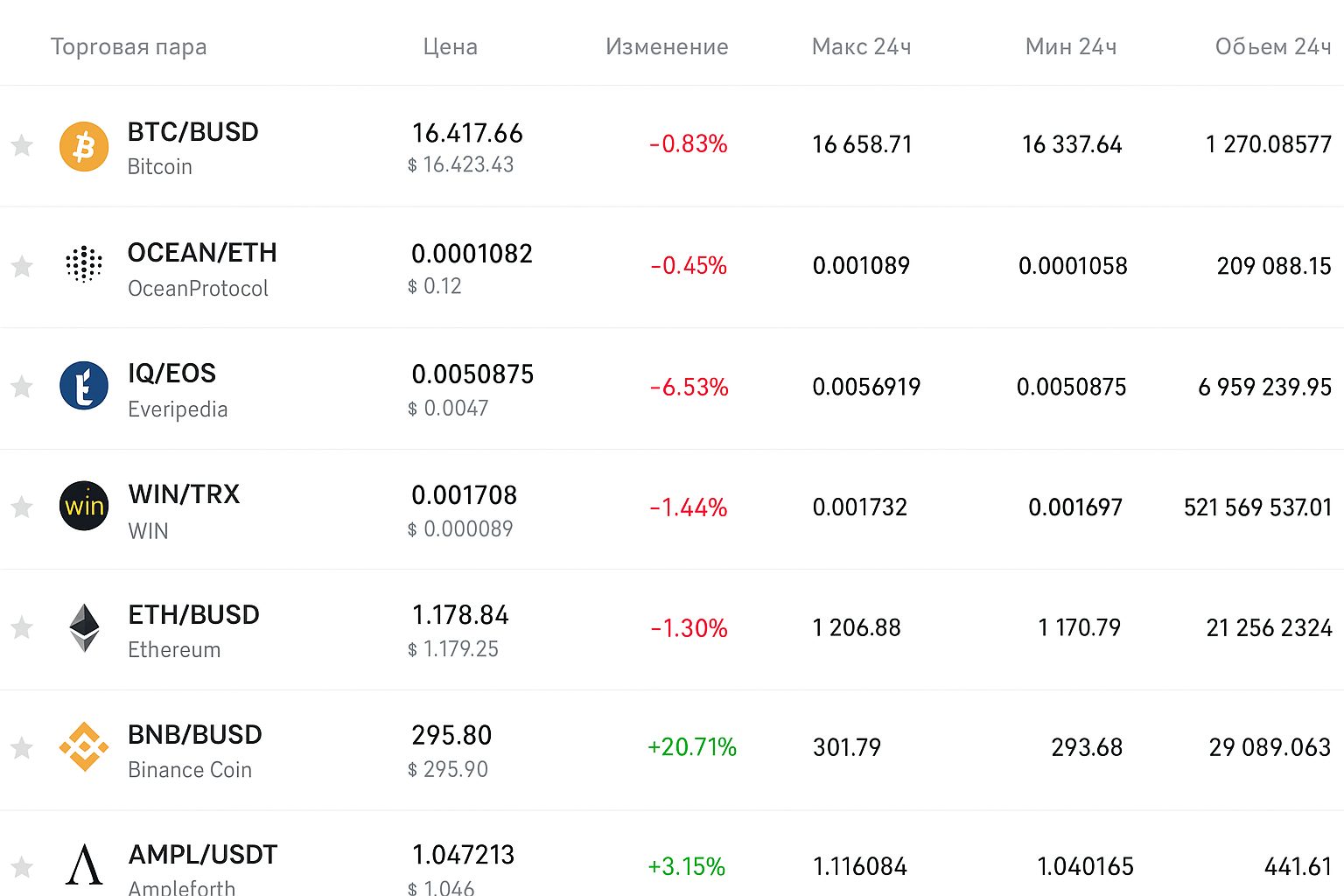Sort by Объем 24ч column header
The image size is (1344, 896).
pyautogui.click(x=1272, y=46)
